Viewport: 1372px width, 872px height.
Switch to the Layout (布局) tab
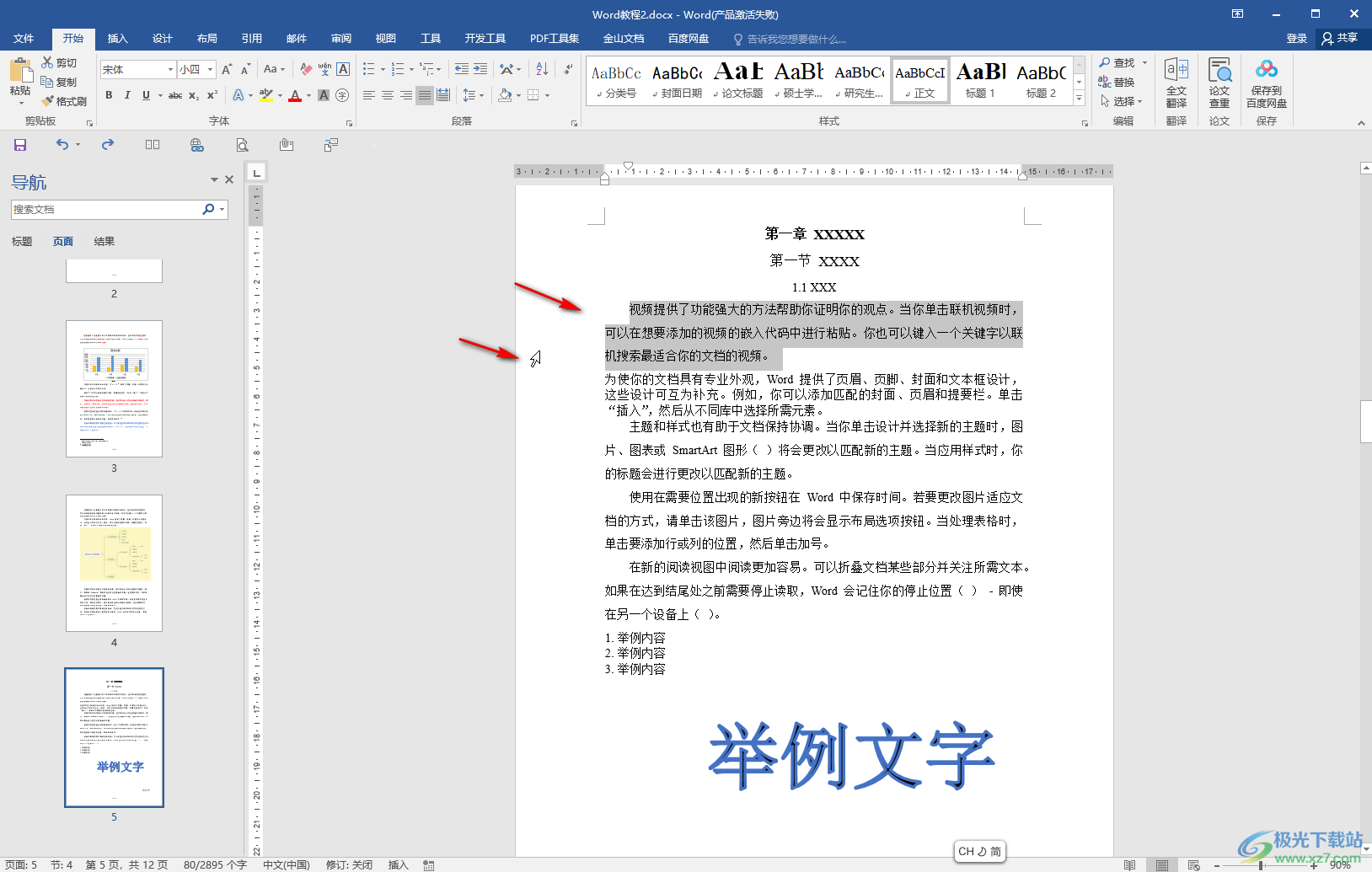(207, 39)
